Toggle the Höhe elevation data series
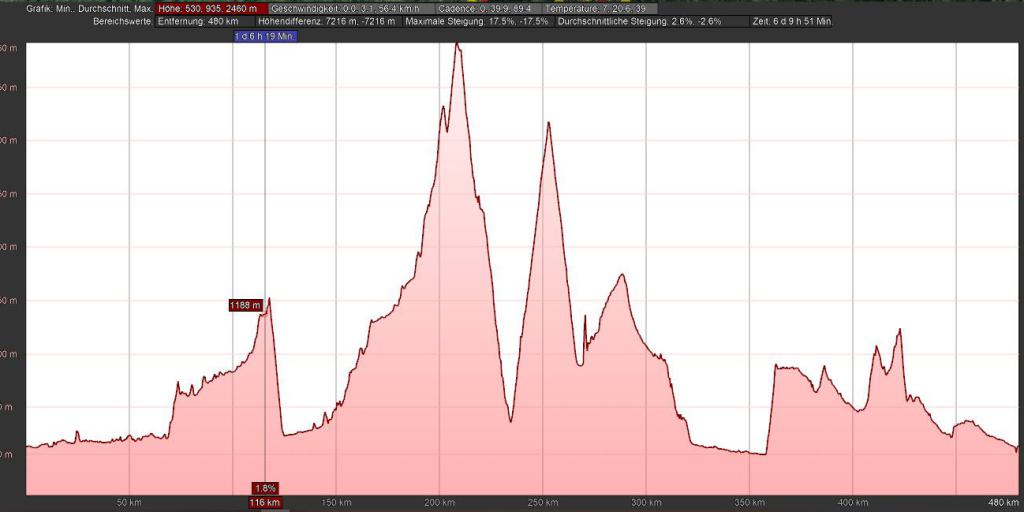1024x512 pixels. click(209, 8)
